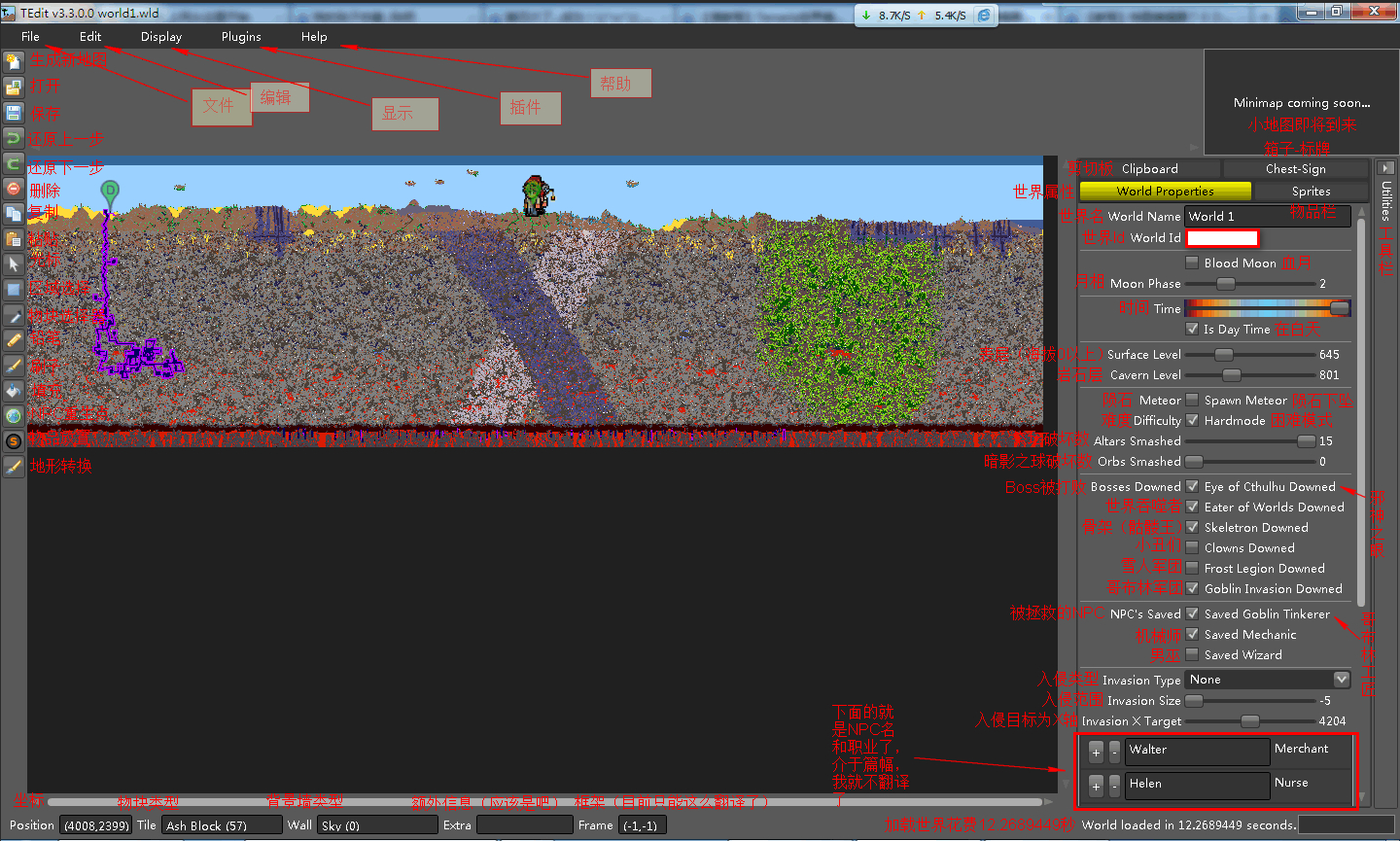Open the Display menu
Screen dimensions: 1400x841
tap(161, 37)
